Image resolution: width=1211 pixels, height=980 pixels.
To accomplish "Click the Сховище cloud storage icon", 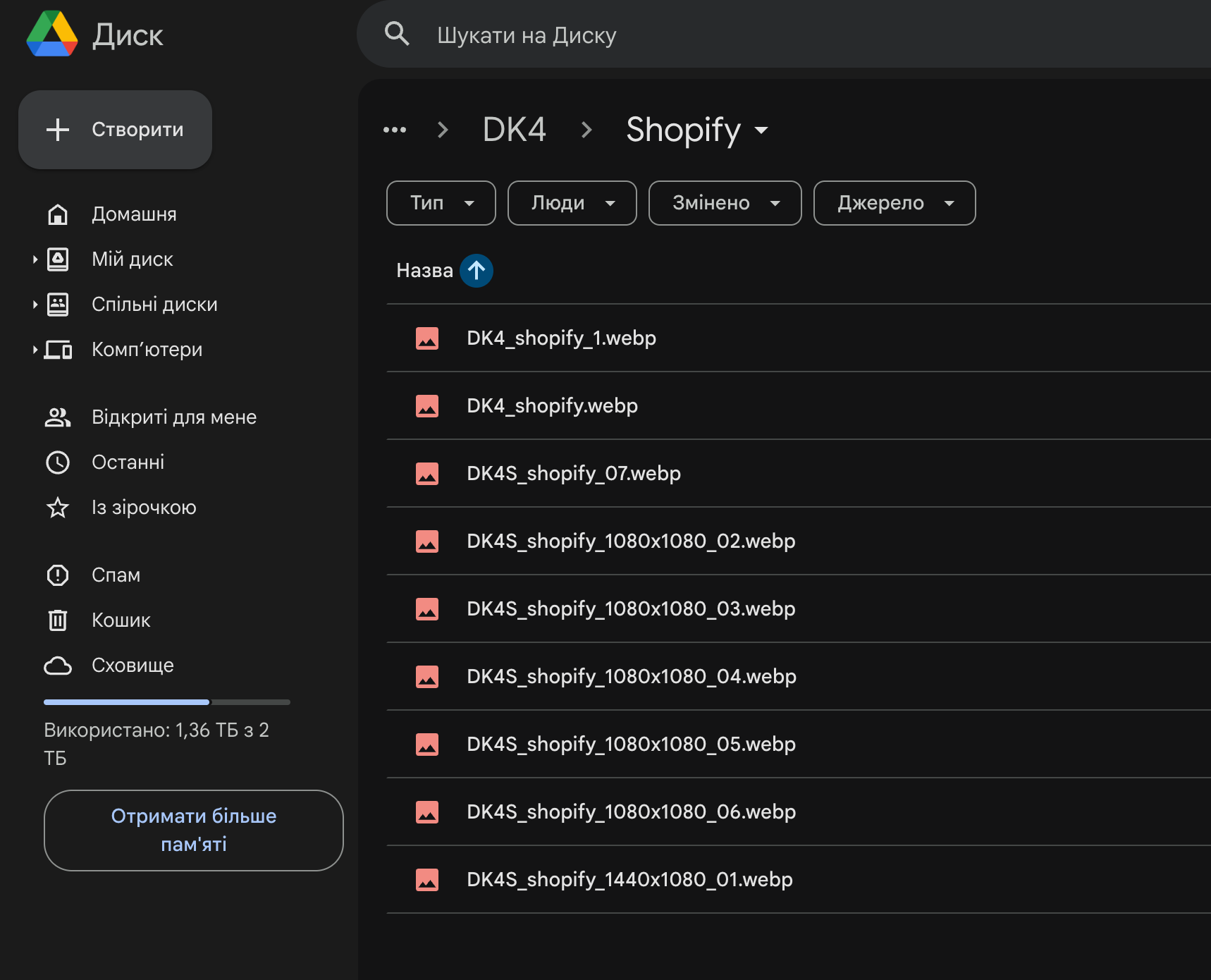I will click(x=58, y=665).
